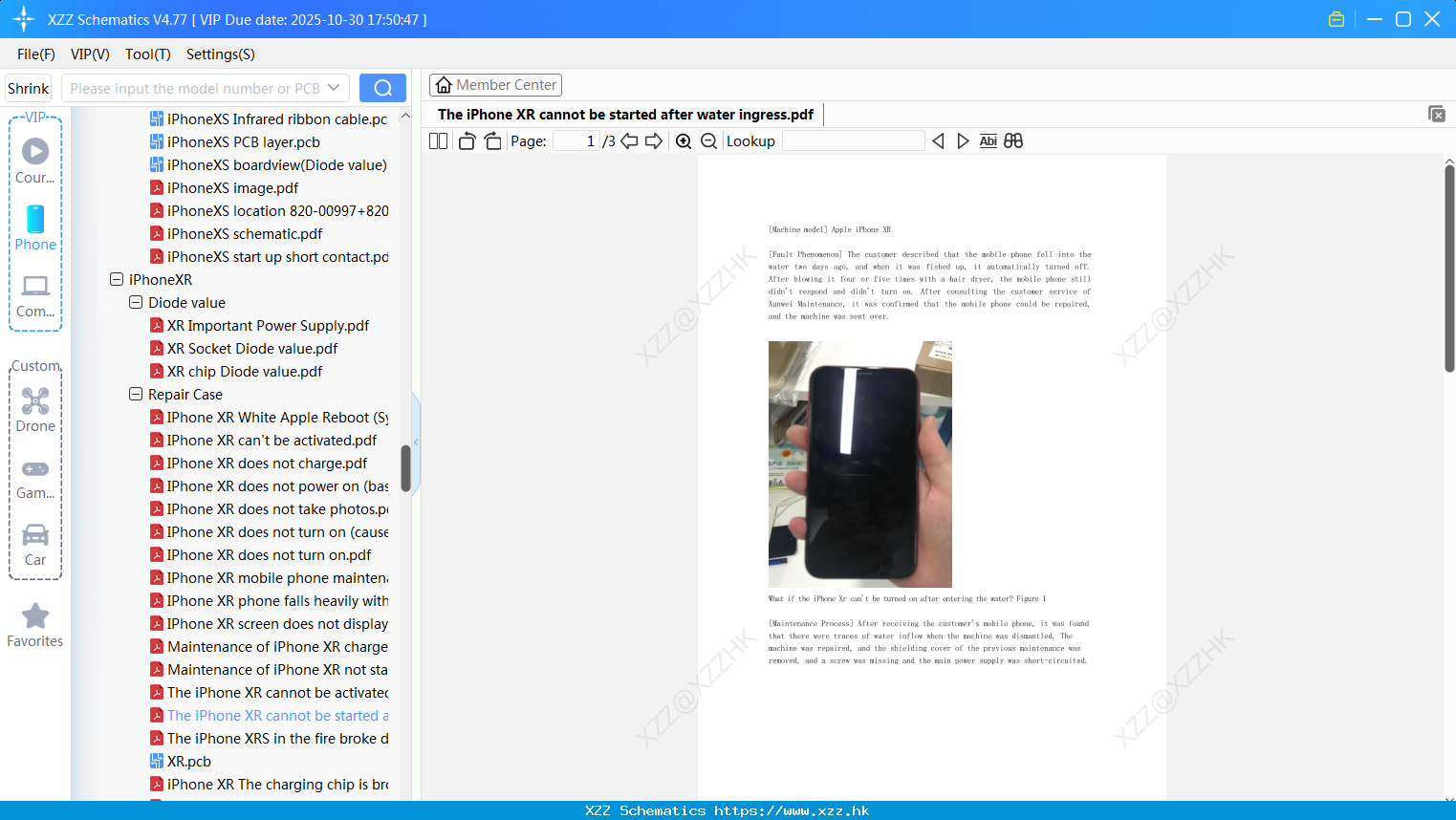Open the Courses sidebar icon
1456x820 pixels.
[35, 161]
